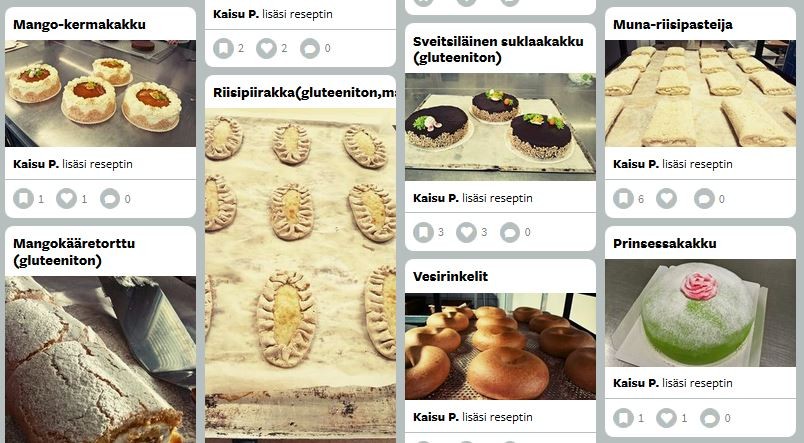Open the Mango-kermakakku cakes photo
Viewport: 804px width, 443px height.
tap(100, 93)
